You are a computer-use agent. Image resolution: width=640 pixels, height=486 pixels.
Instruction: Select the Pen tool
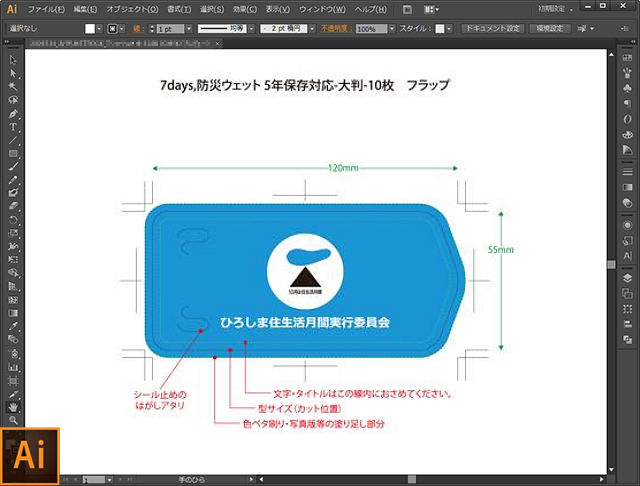[13, 114]
